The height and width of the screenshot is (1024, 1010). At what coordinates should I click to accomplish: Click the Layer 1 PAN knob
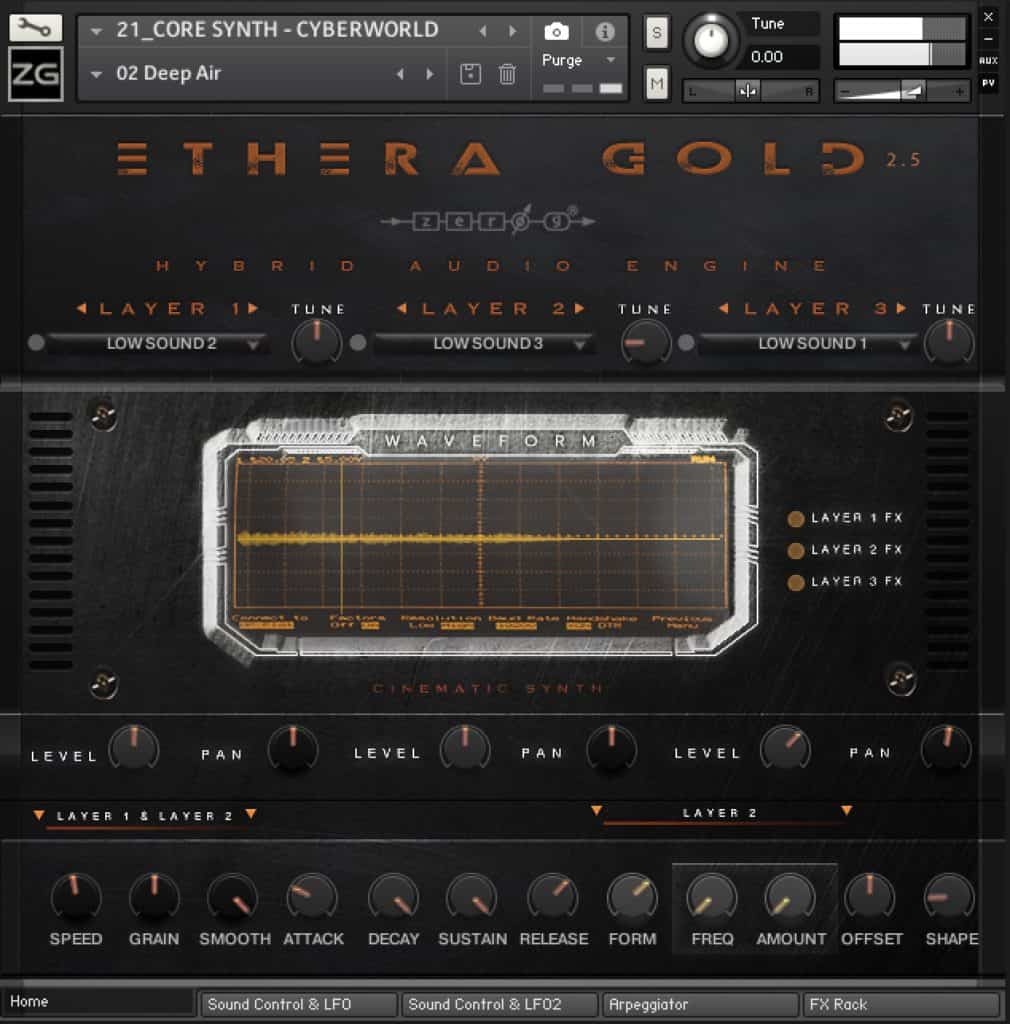click(293, 748)
